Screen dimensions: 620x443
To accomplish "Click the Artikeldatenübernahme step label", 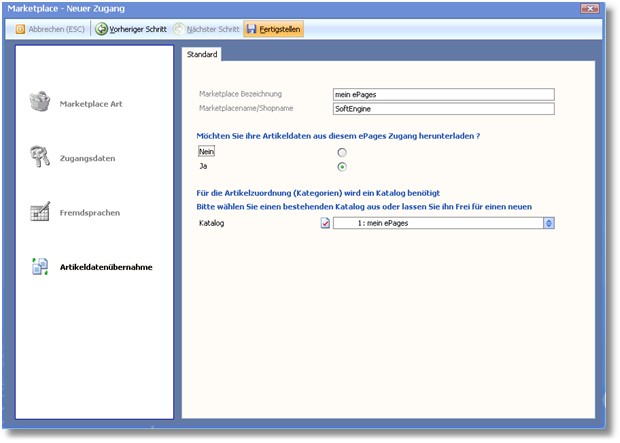I will click(x=106, y=268).
